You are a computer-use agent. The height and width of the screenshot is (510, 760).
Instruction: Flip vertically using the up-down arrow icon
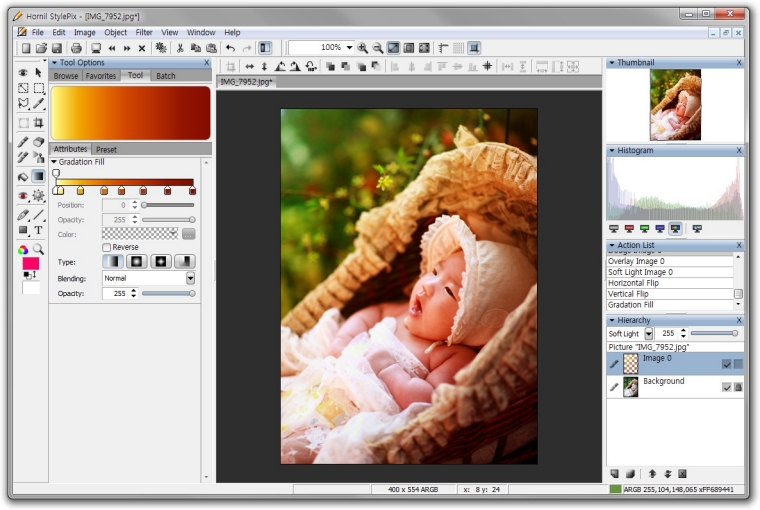point(264,66)
